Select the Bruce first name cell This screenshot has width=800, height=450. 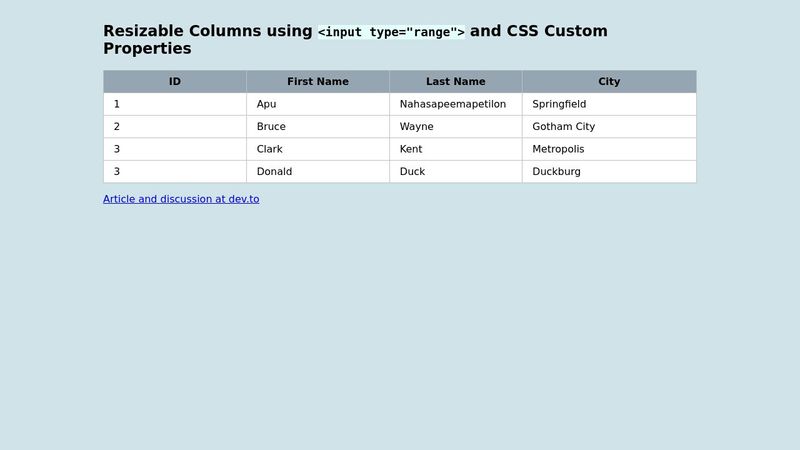(x=318, y=127)
